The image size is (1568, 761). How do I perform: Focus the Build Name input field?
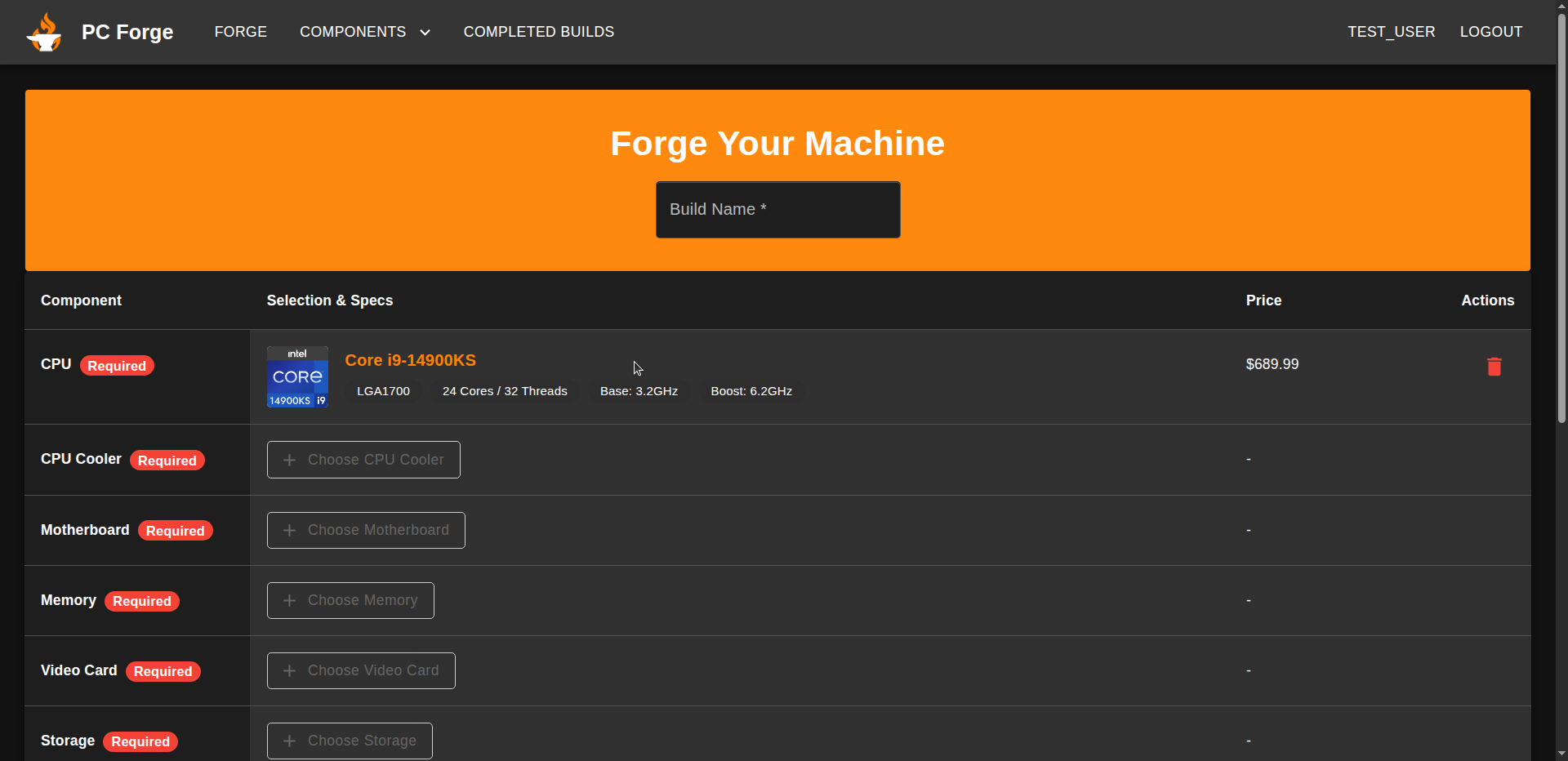tap(777, 210)
